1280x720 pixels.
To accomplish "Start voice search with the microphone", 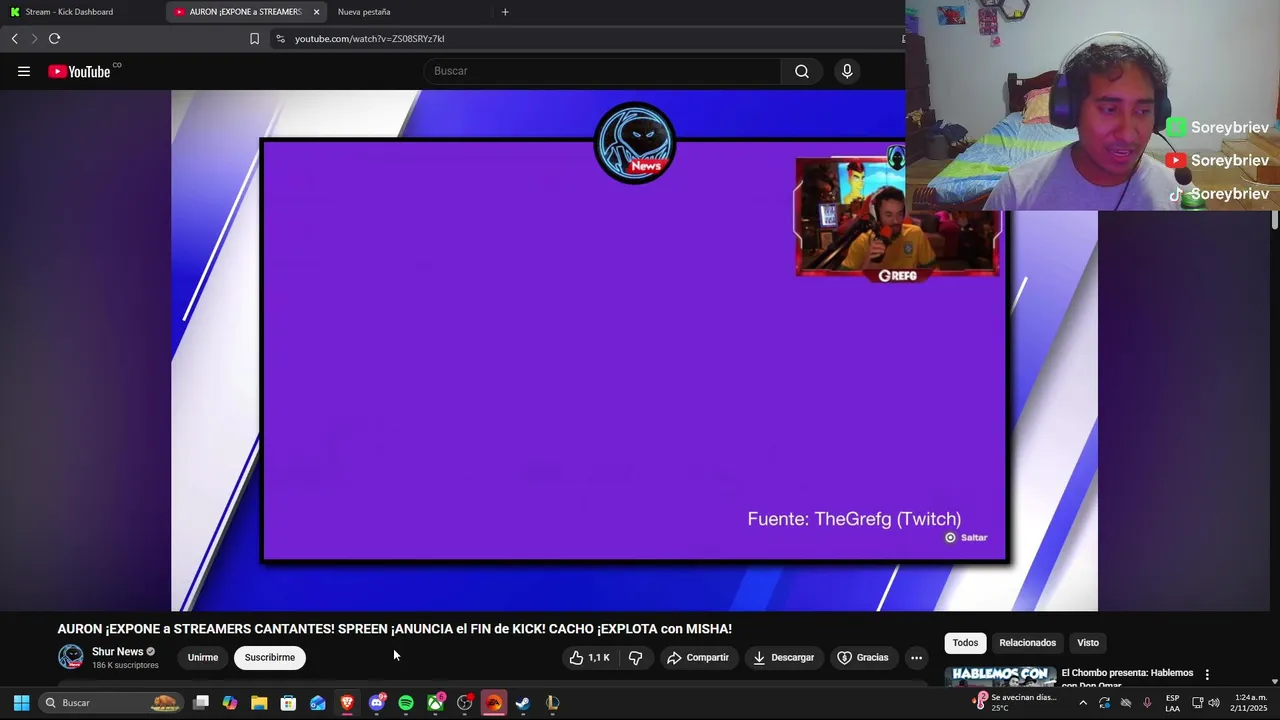I will click(x=847, y=71).
